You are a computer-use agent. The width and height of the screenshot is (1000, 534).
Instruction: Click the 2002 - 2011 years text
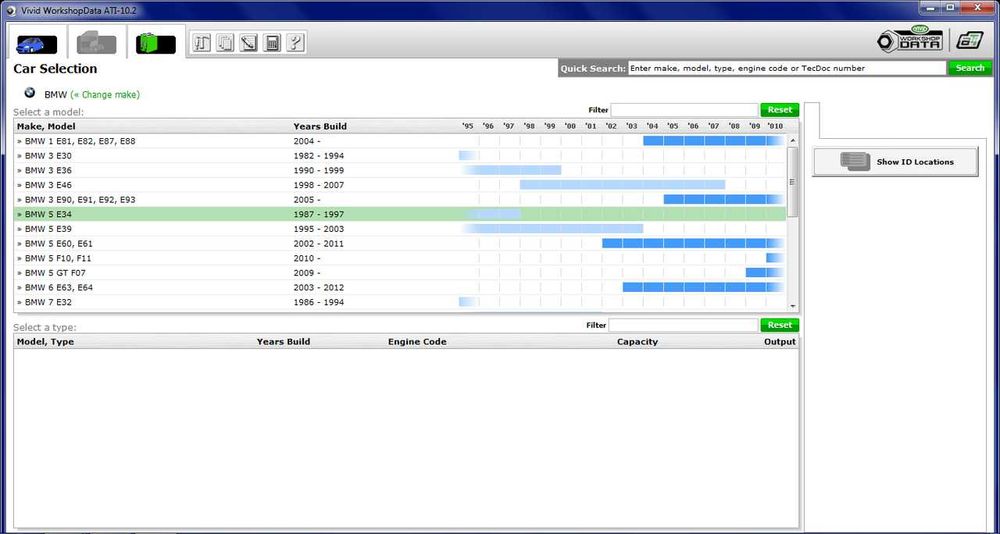(x=319, y=244)
